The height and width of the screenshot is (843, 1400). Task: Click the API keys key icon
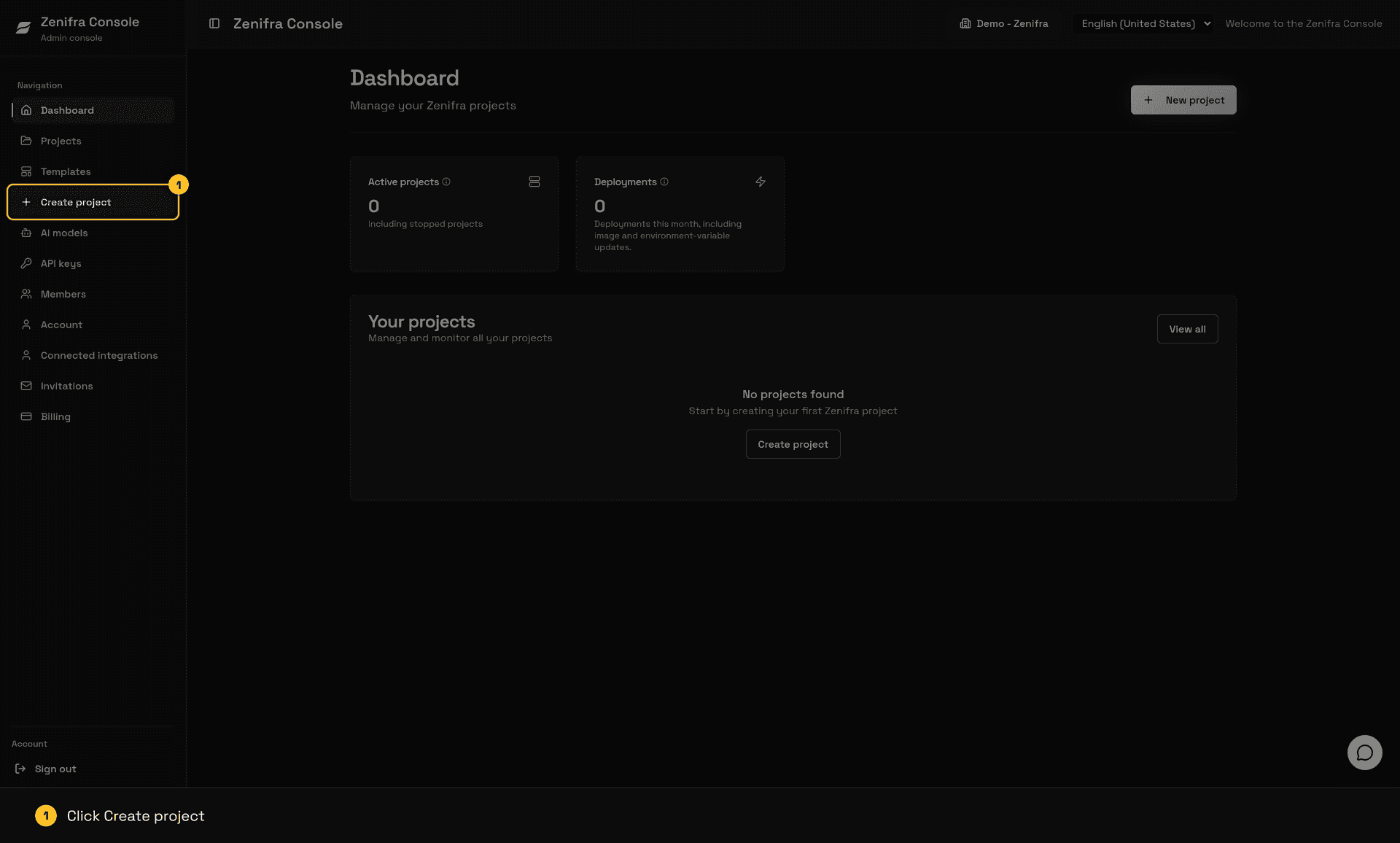(26, 263)
